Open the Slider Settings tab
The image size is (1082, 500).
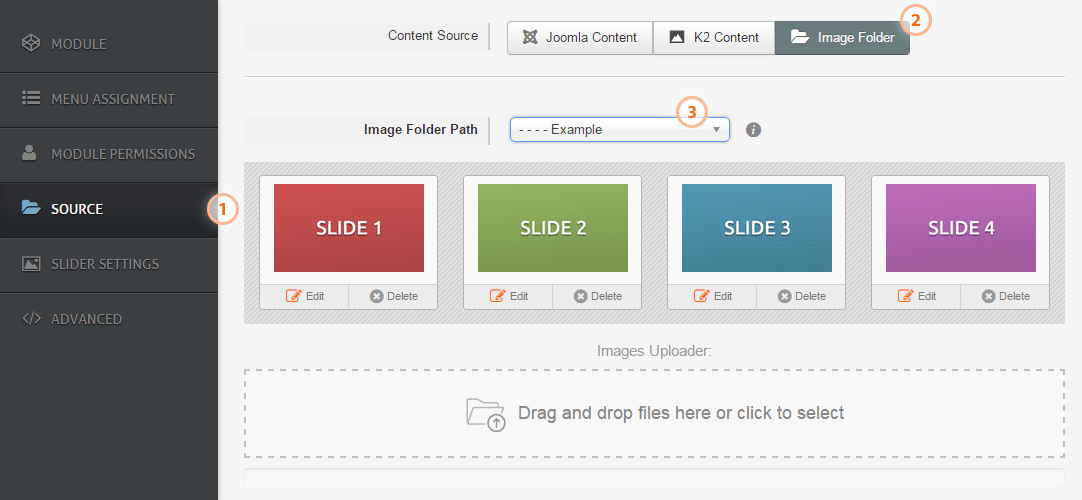pyautogui.click(x=104, y=264)
